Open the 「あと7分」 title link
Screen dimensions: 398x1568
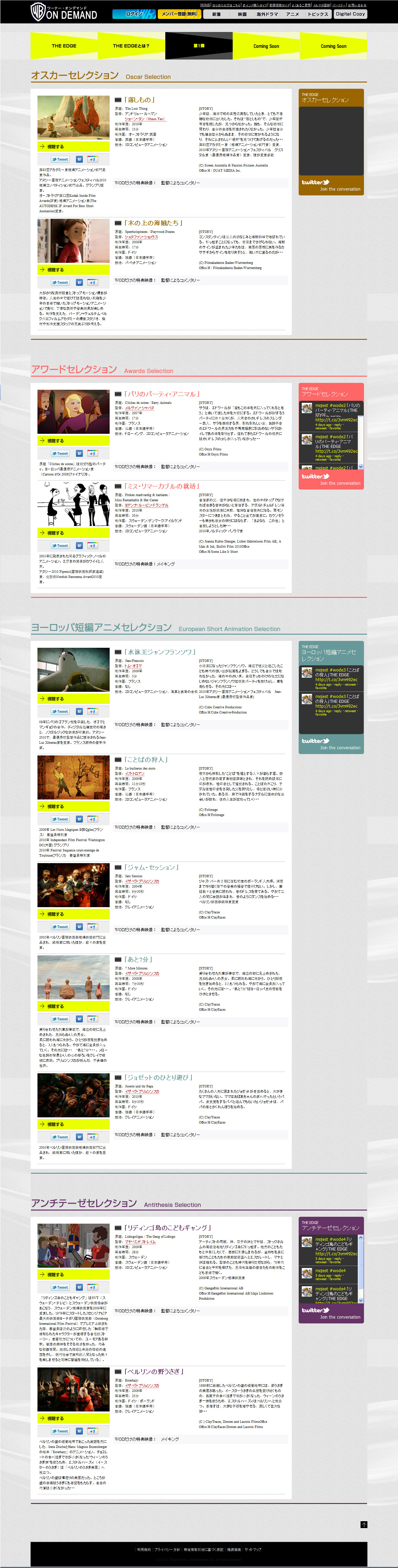click(138, 959)
